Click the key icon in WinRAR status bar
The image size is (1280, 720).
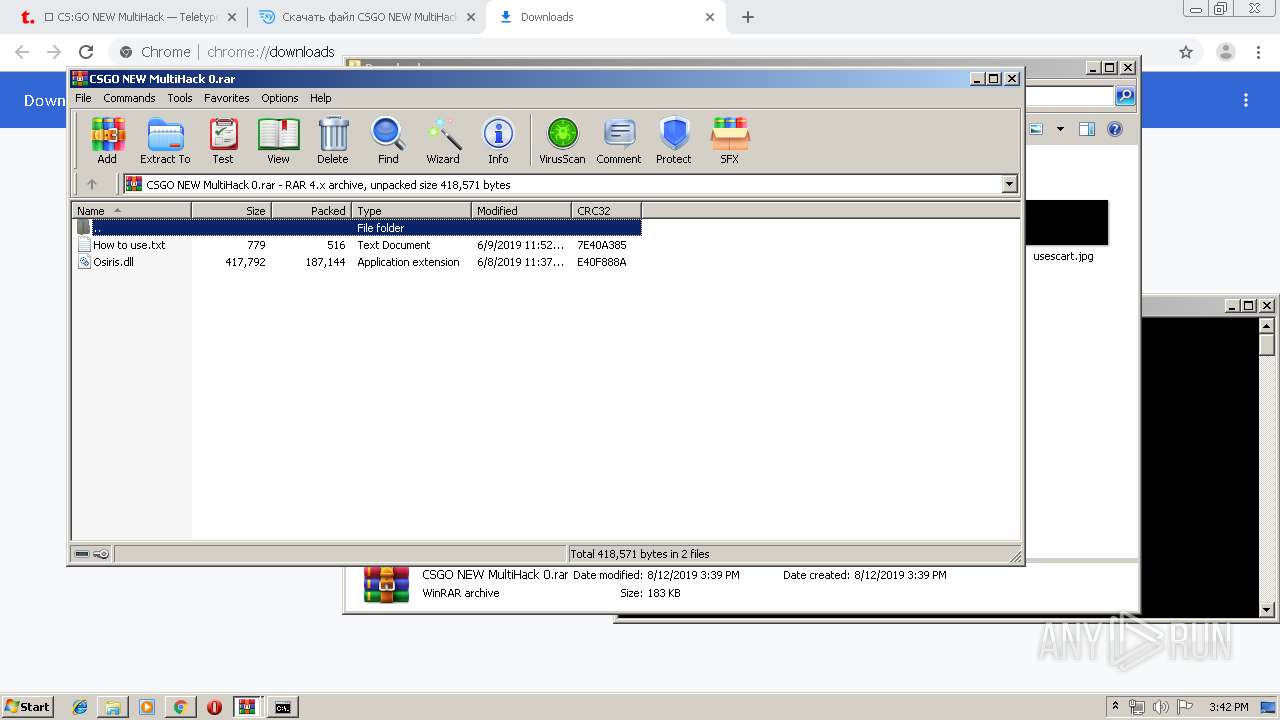[x=101, y=554]
